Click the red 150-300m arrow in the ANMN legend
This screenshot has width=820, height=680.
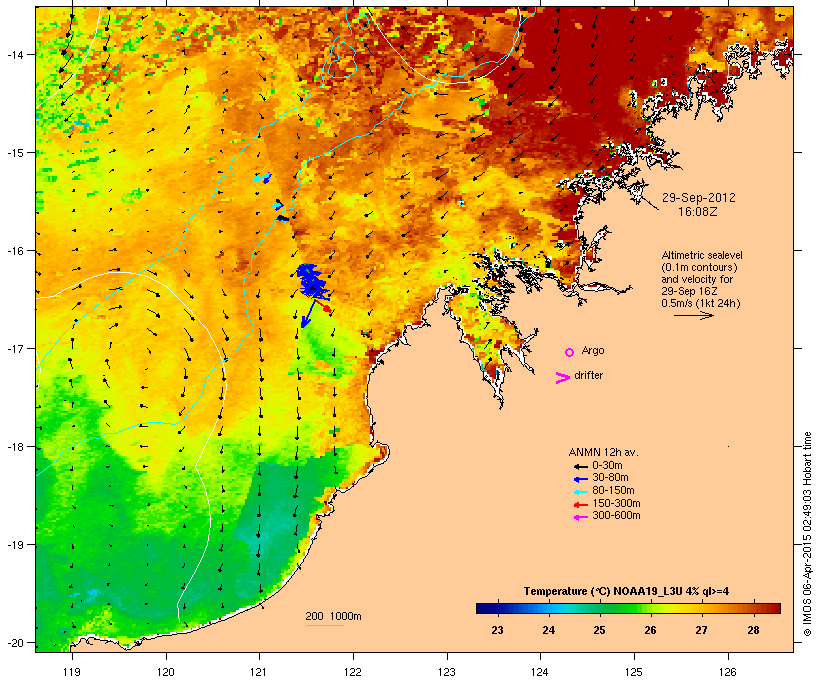coord(581,505)
